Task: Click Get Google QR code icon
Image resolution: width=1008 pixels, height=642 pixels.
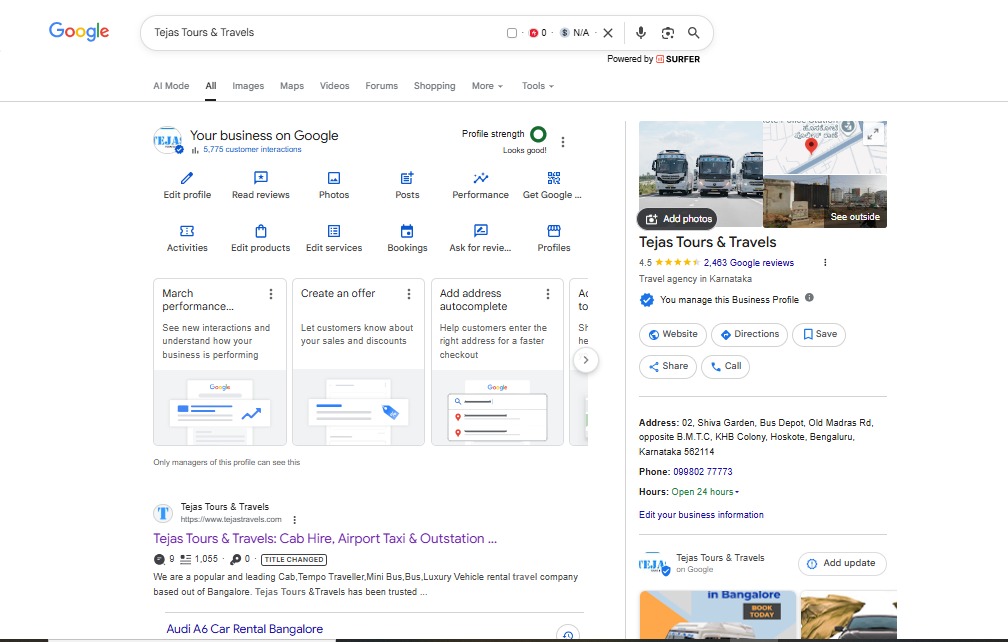Action: click(x=554, y=178)
